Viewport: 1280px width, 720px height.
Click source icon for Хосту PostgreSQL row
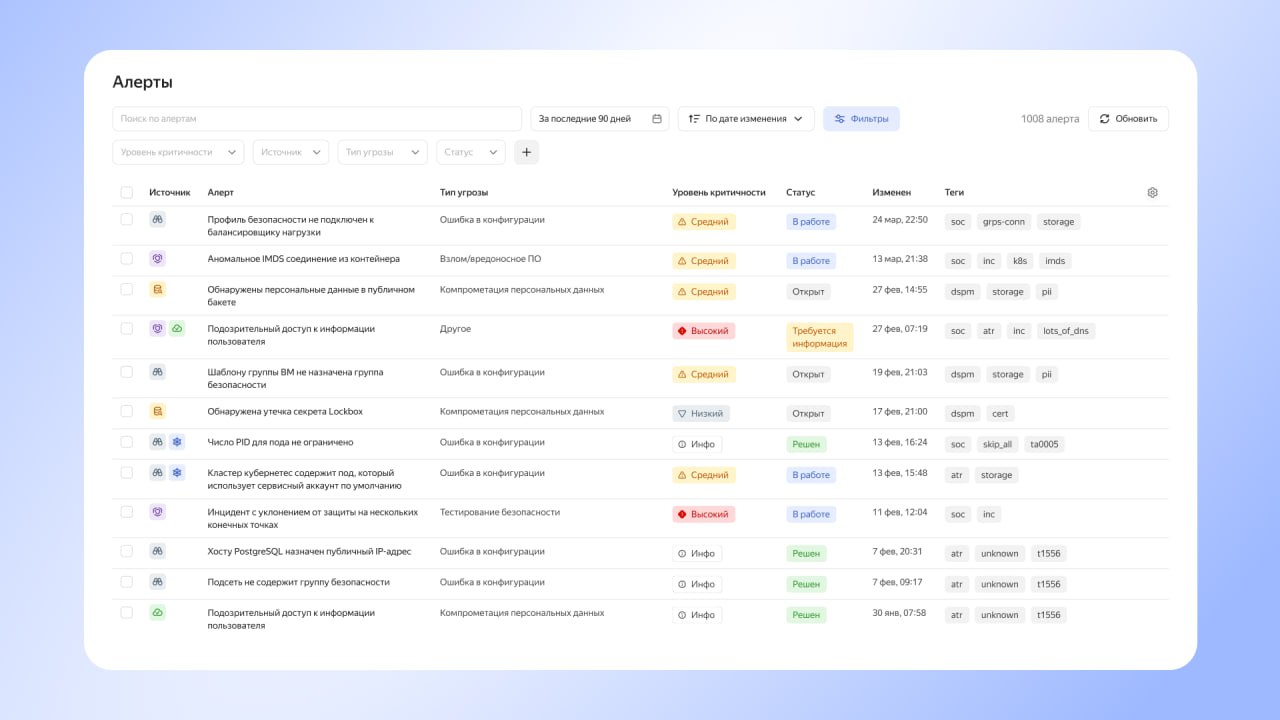pos(157,550)
